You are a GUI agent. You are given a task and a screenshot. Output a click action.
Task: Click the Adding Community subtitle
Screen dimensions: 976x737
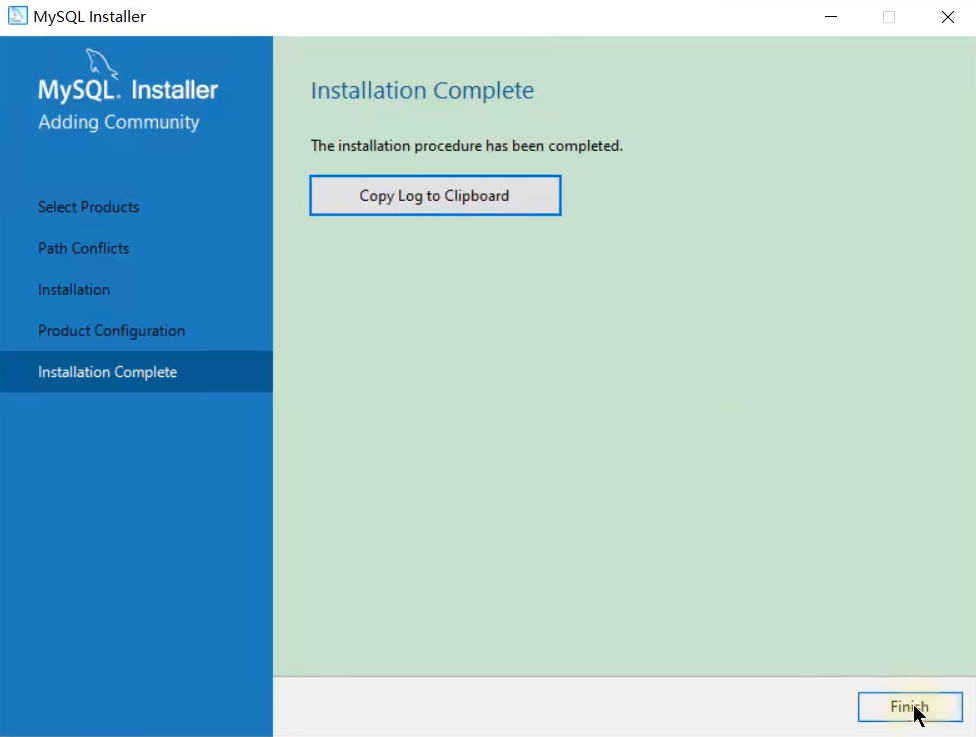tap(119, 122)
